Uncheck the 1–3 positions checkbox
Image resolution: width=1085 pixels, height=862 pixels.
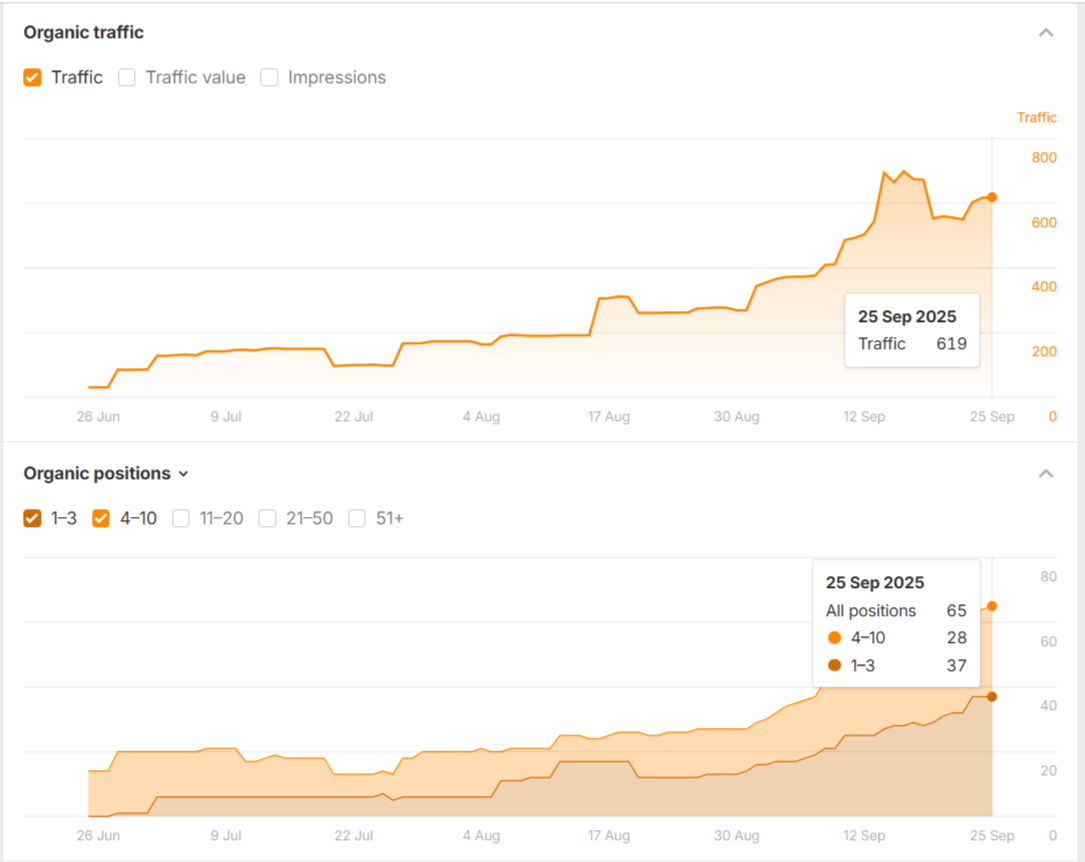tap(33, 518)
